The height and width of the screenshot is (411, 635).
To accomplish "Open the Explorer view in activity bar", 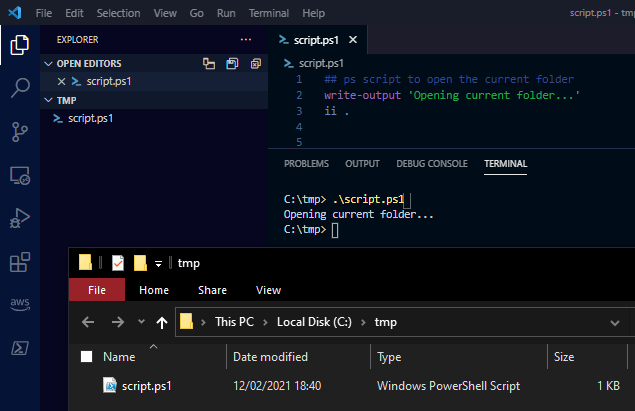I will click(x=19, y=45).
